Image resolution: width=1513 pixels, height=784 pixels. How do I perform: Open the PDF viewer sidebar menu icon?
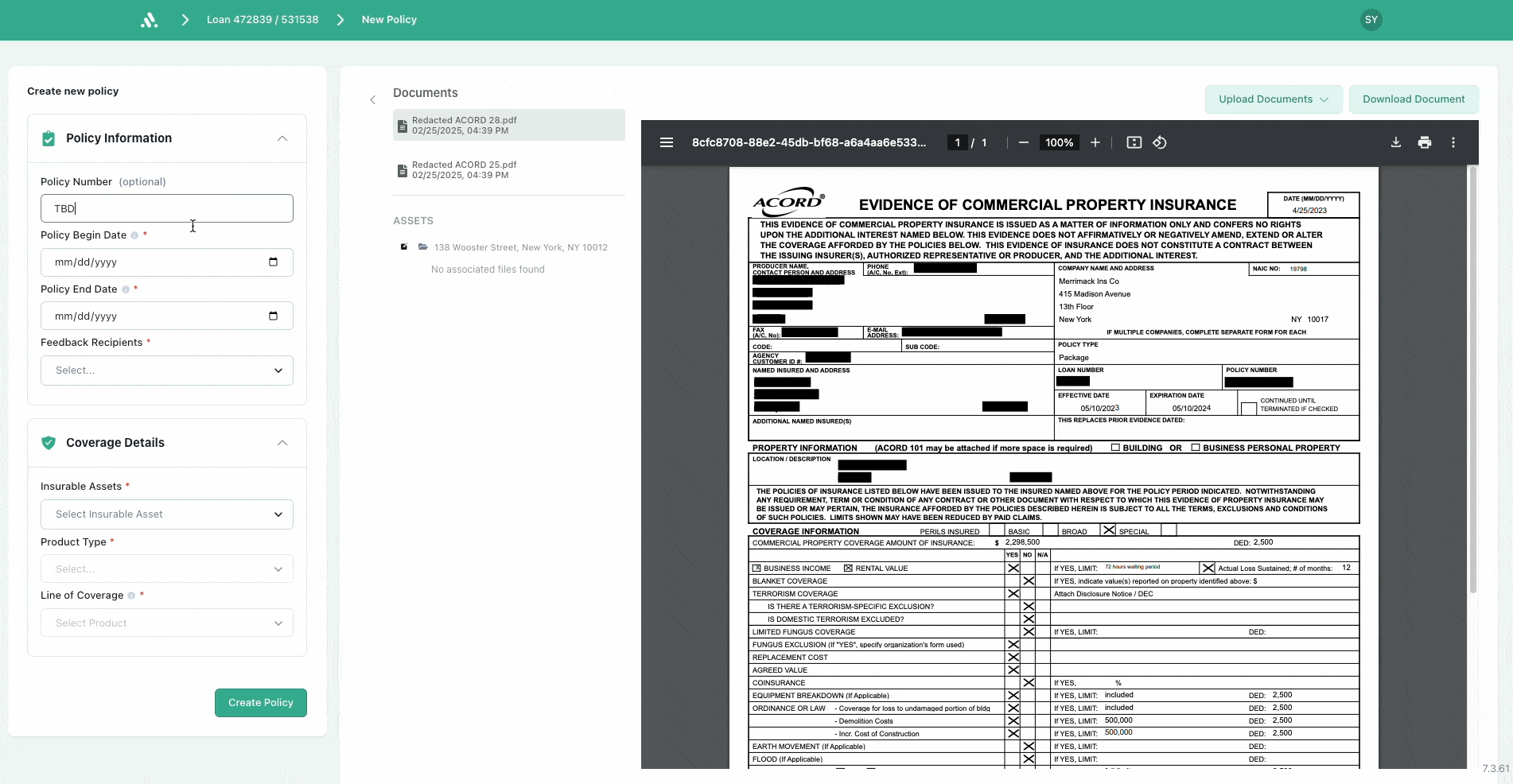667,143
